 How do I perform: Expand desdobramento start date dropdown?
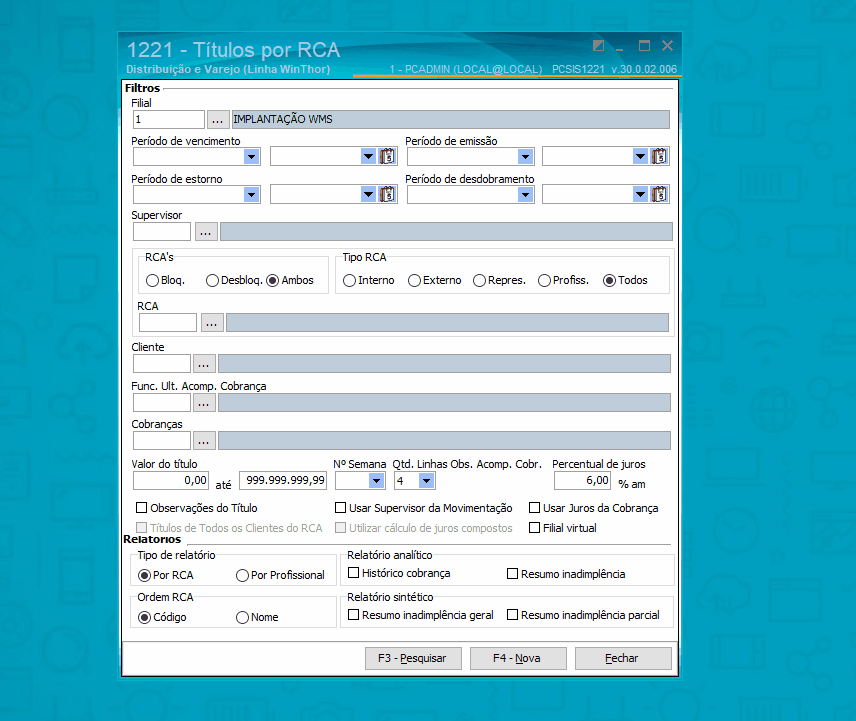525,194
